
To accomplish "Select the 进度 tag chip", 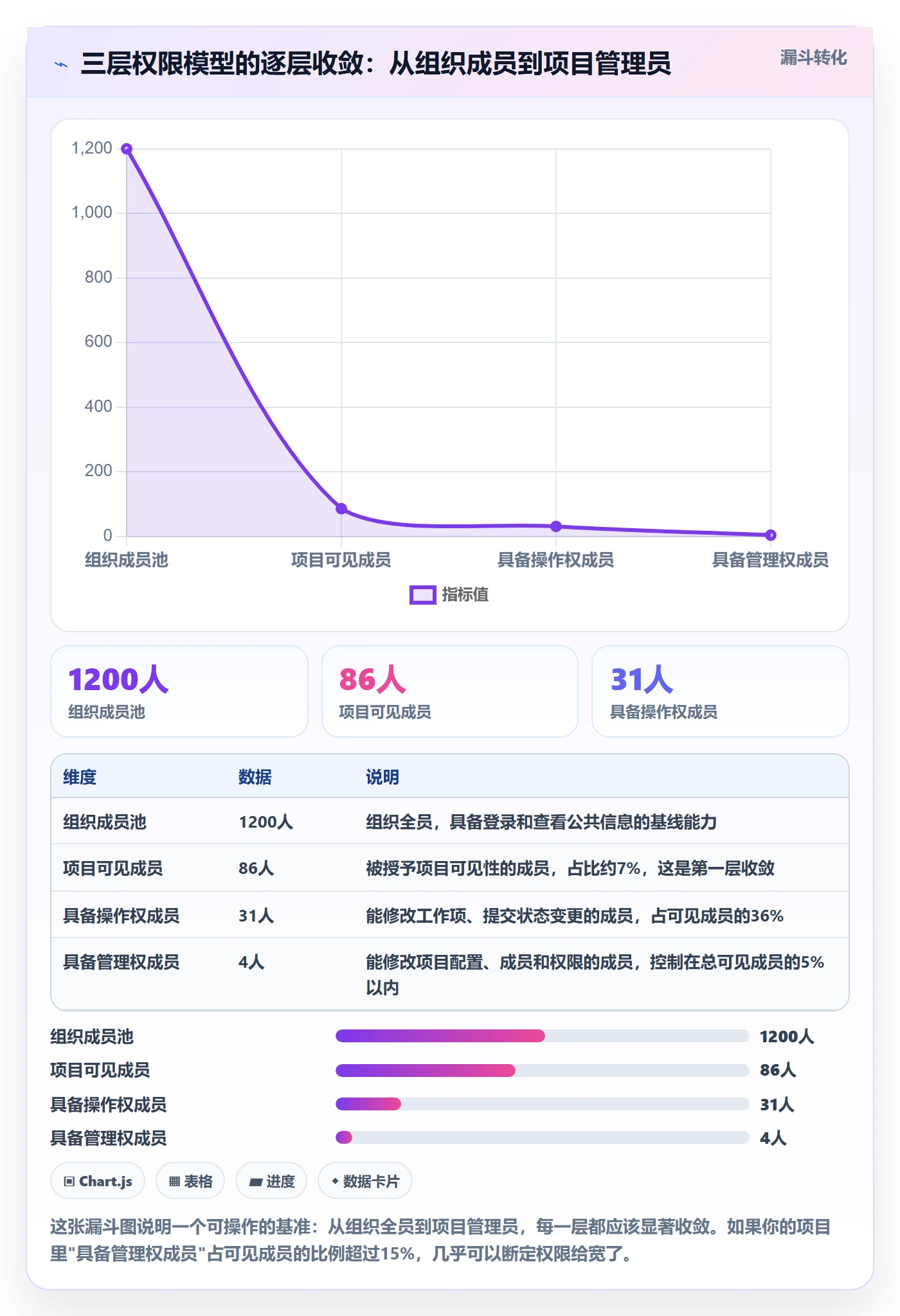I will pos(271,1181).
